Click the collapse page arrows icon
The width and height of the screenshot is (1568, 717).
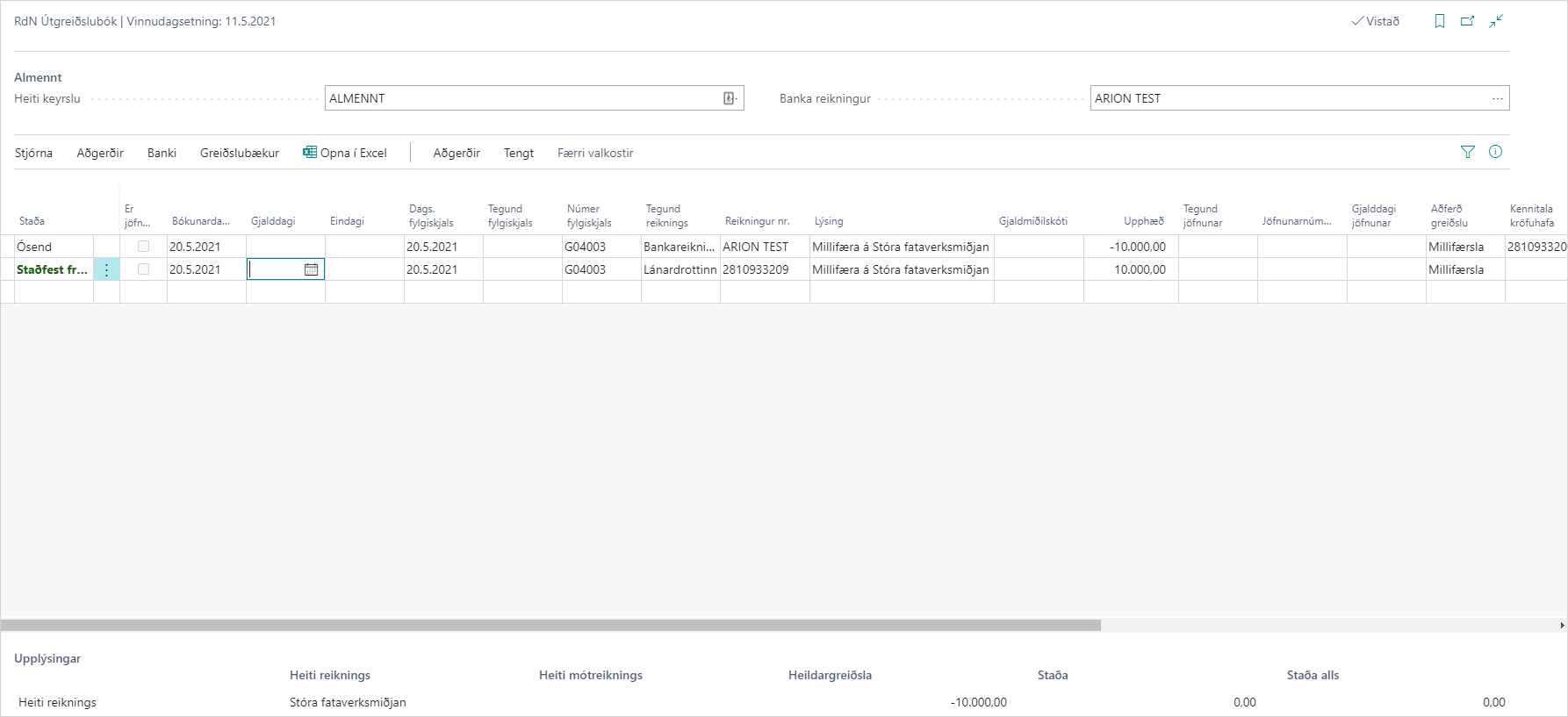[x=1496, y=21]
